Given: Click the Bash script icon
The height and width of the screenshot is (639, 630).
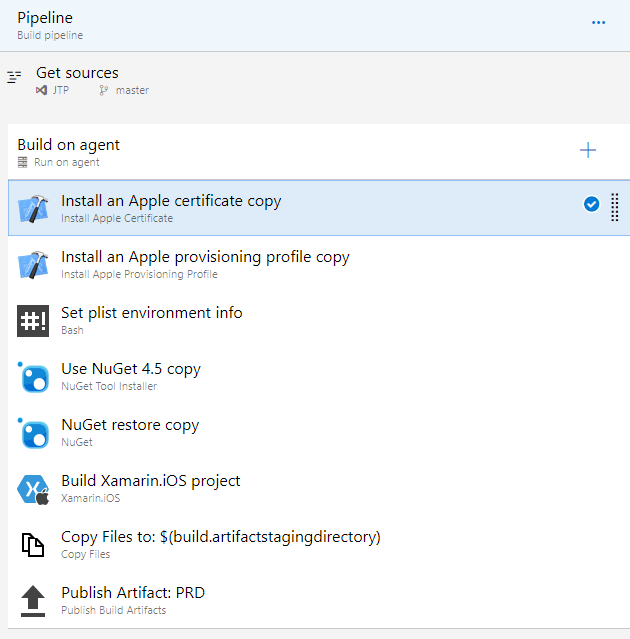Looking at the screenshot, I should coord(33,321).
